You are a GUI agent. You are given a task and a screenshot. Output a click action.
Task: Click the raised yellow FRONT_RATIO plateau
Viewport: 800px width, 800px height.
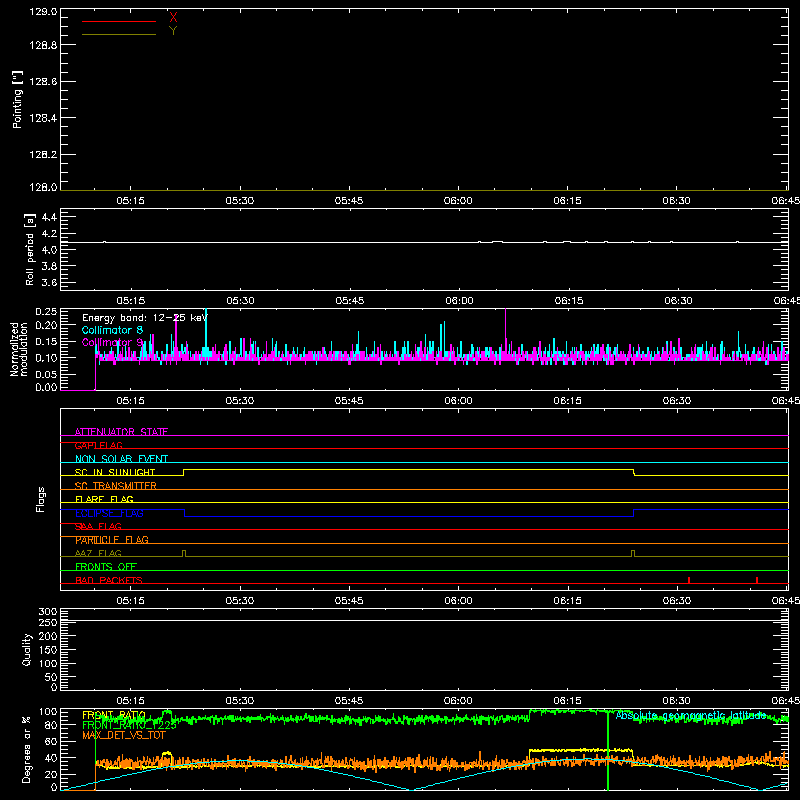click(x=581, y=750)
